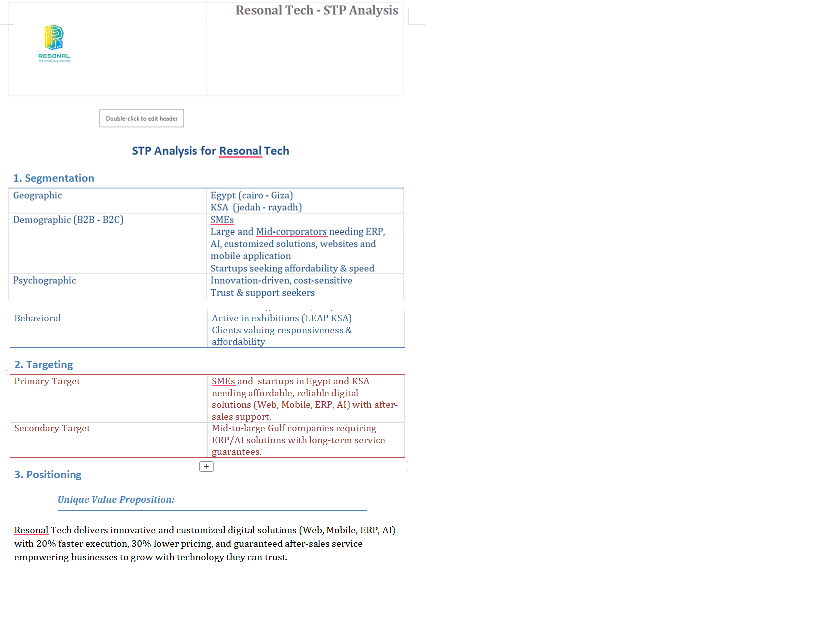
Task: Click 'Double-click to edit header' tooltip
Action: (x=142, y=118)
